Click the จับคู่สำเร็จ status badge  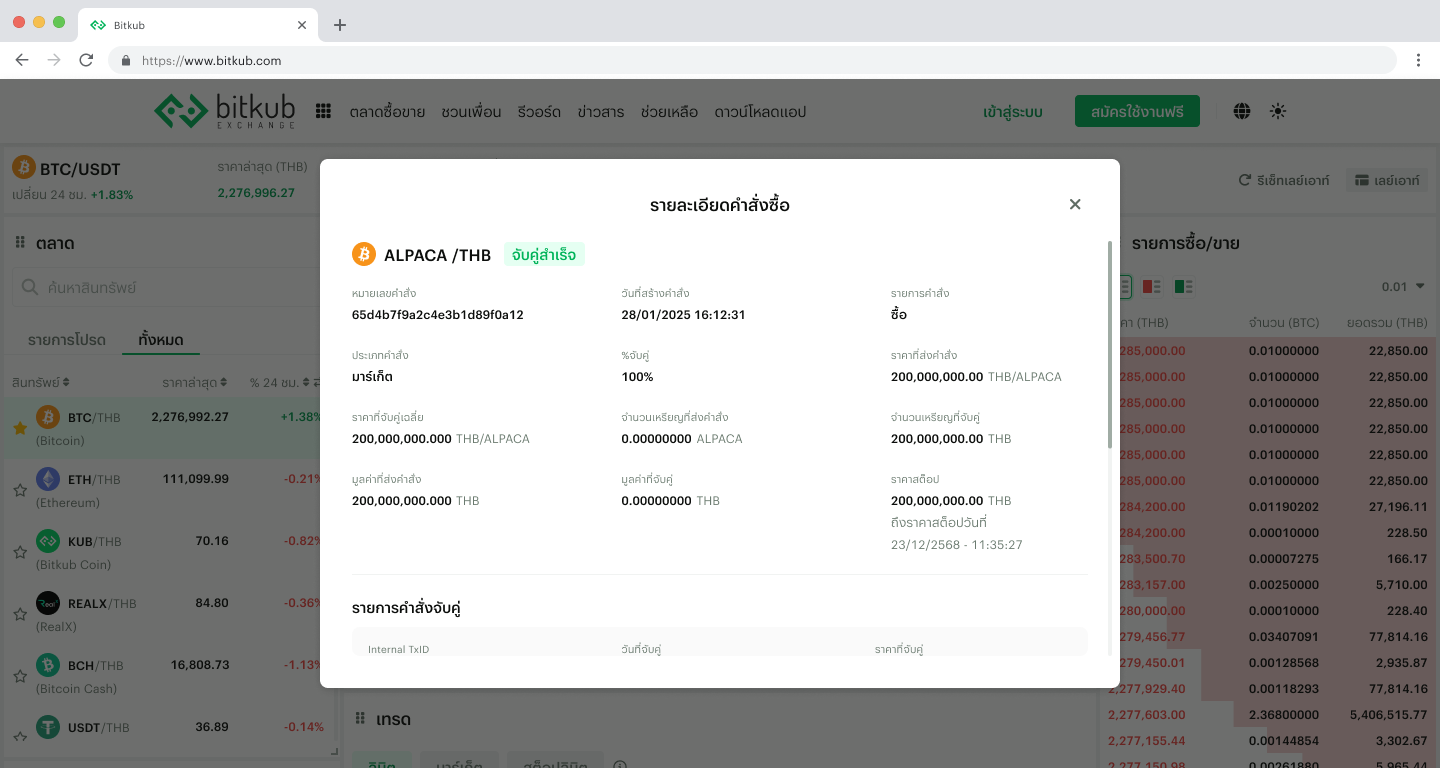(544, 254)
